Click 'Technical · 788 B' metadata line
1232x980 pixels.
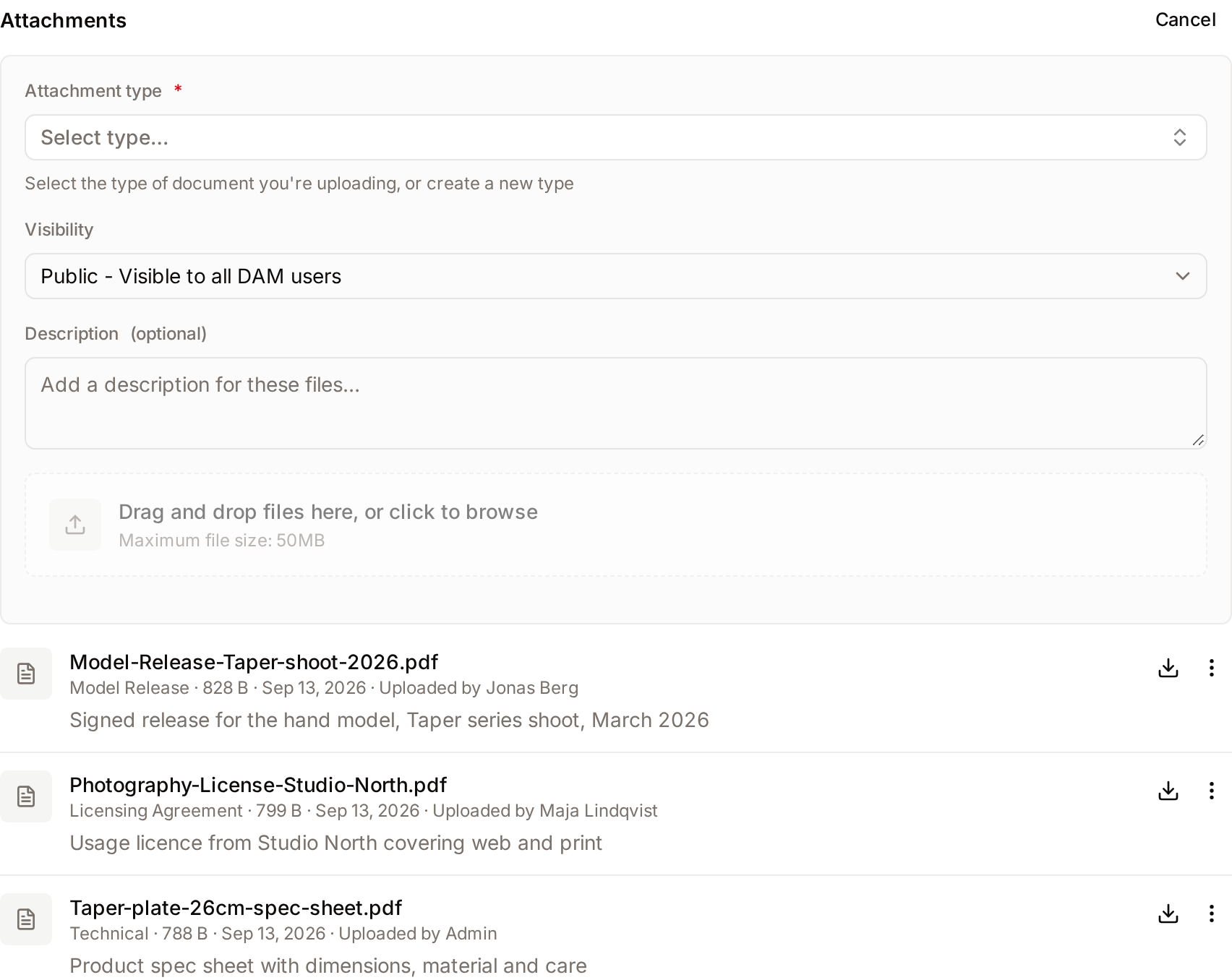pos(283,934)
